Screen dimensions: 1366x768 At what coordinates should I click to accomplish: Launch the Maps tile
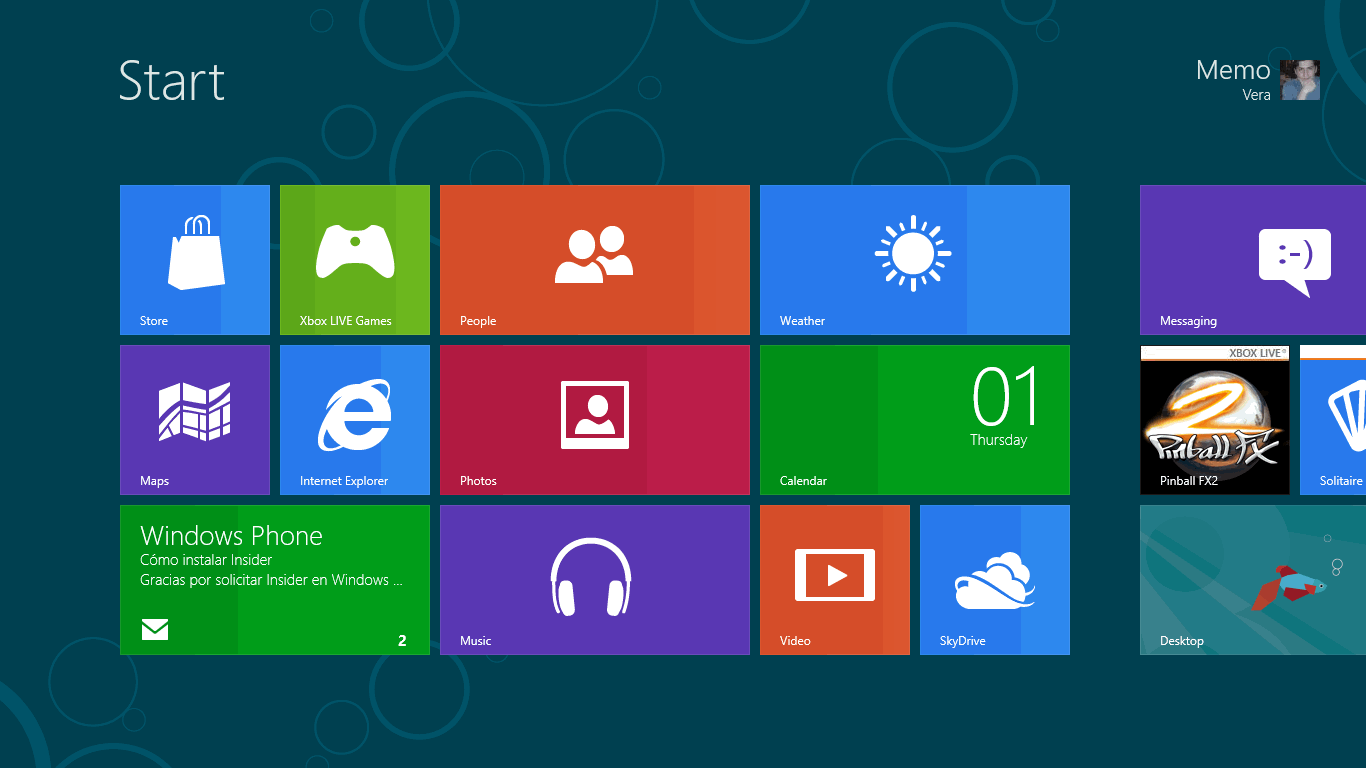[195, 419]
